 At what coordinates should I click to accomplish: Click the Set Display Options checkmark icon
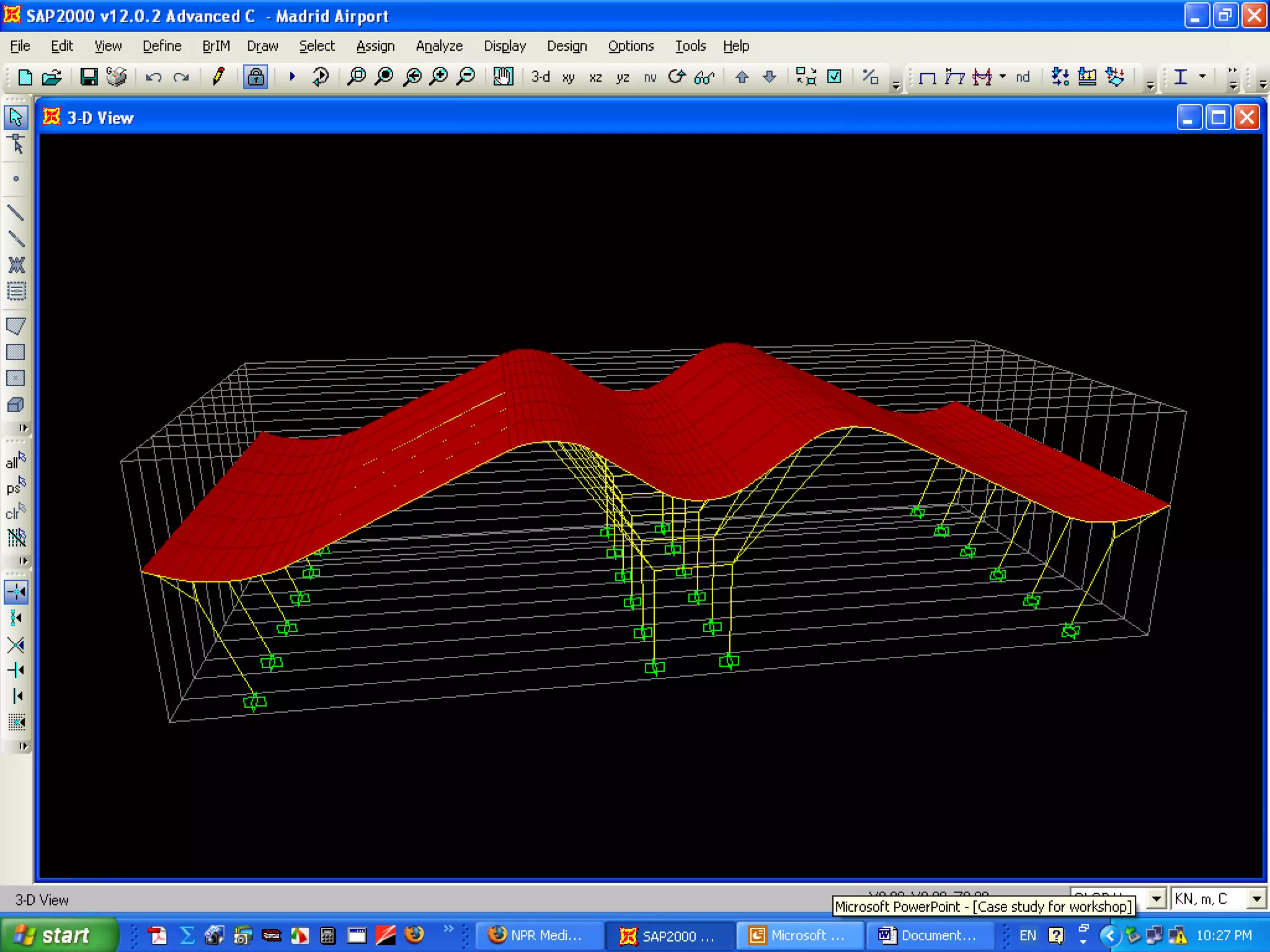click(x=835, y=77)
